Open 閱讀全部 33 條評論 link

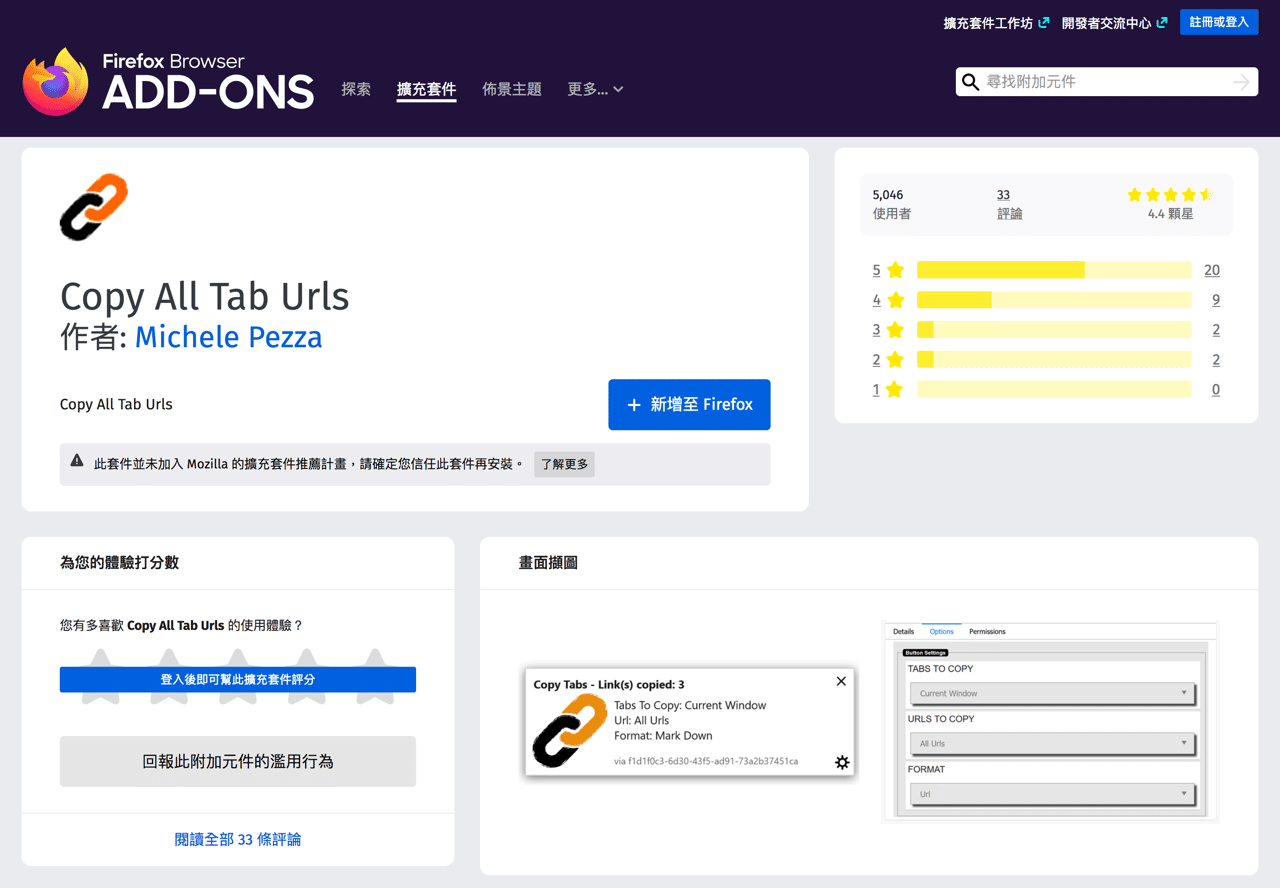[x=237, y=838]
